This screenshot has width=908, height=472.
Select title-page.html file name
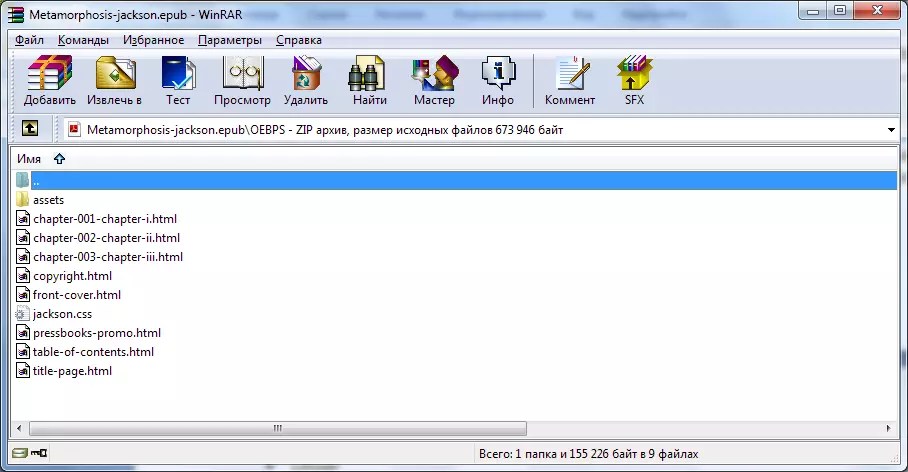(72, 371)
